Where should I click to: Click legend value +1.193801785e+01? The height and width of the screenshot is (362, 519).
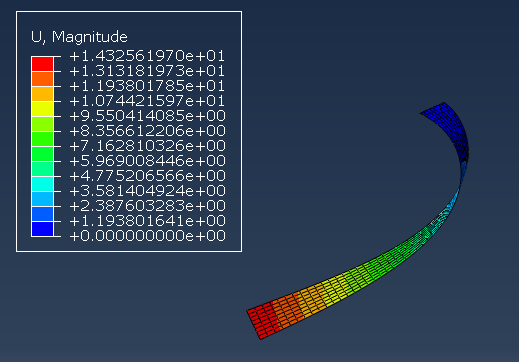[x=147, y=86]
